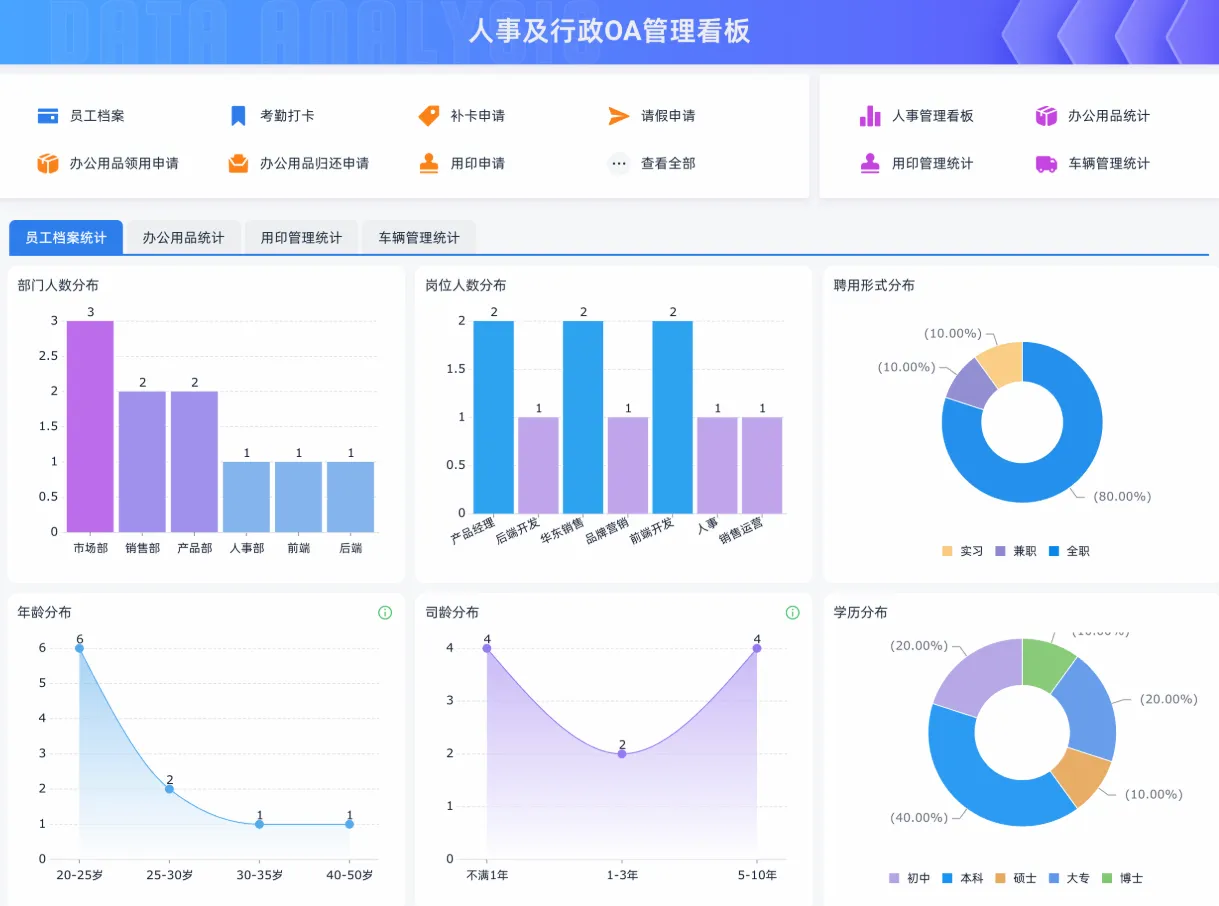Select the 员工档案统计 tab
The image size is (1219, 906).
click(x=66, y=238)
